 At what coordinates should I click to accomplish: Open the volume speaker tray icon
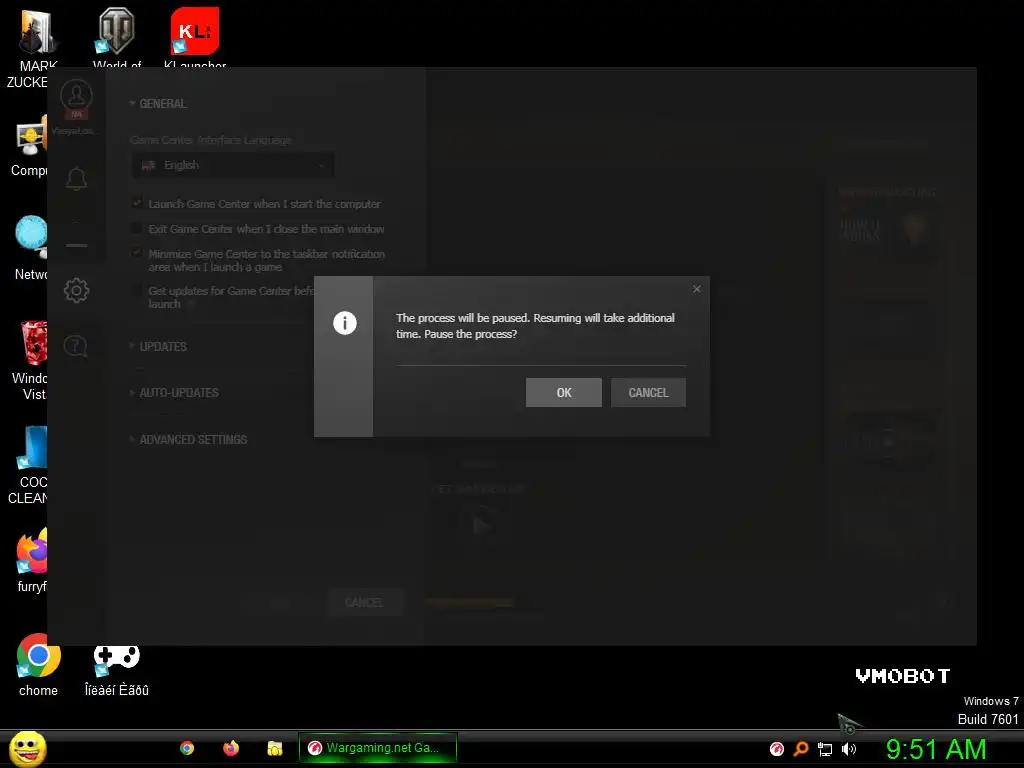(x=849, y=749)
